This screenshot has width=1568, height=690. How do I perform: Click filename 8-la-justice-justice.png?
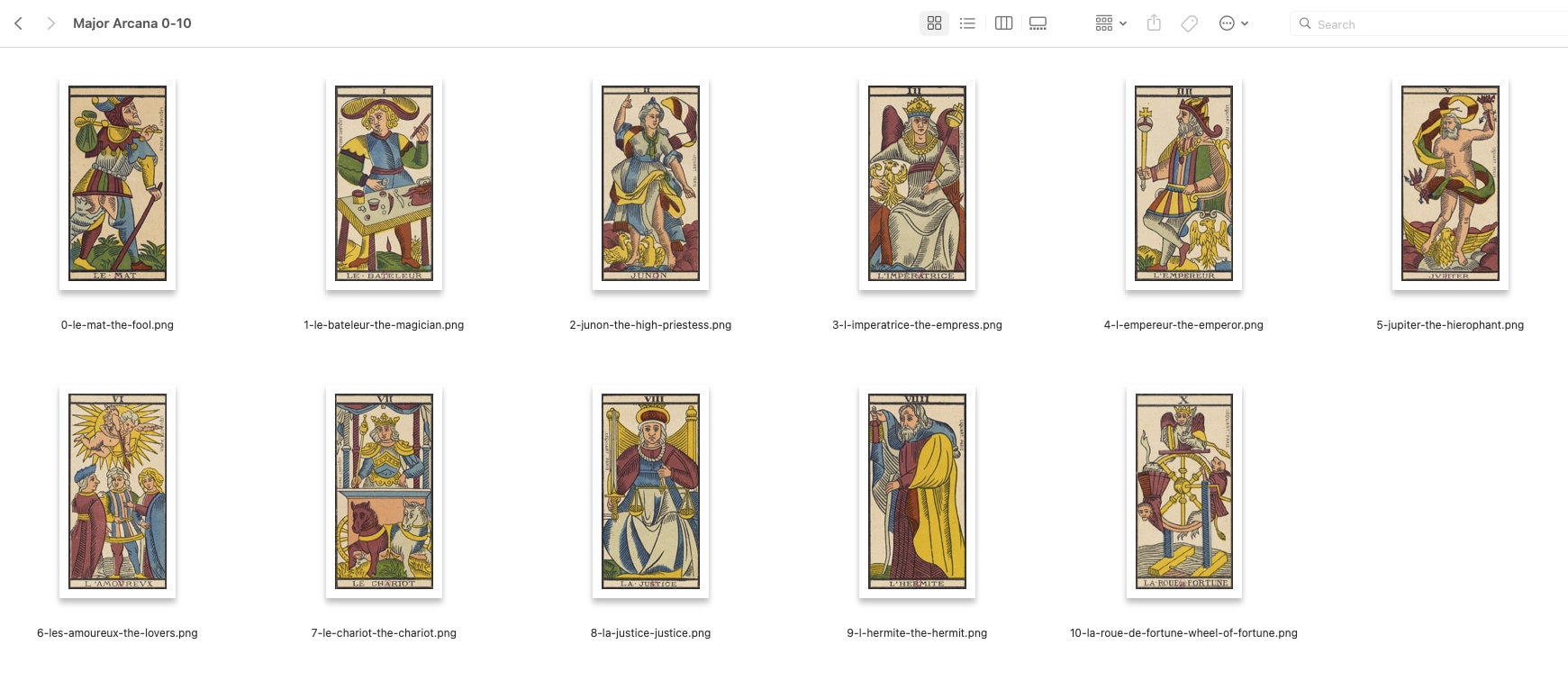click(650, 633)
